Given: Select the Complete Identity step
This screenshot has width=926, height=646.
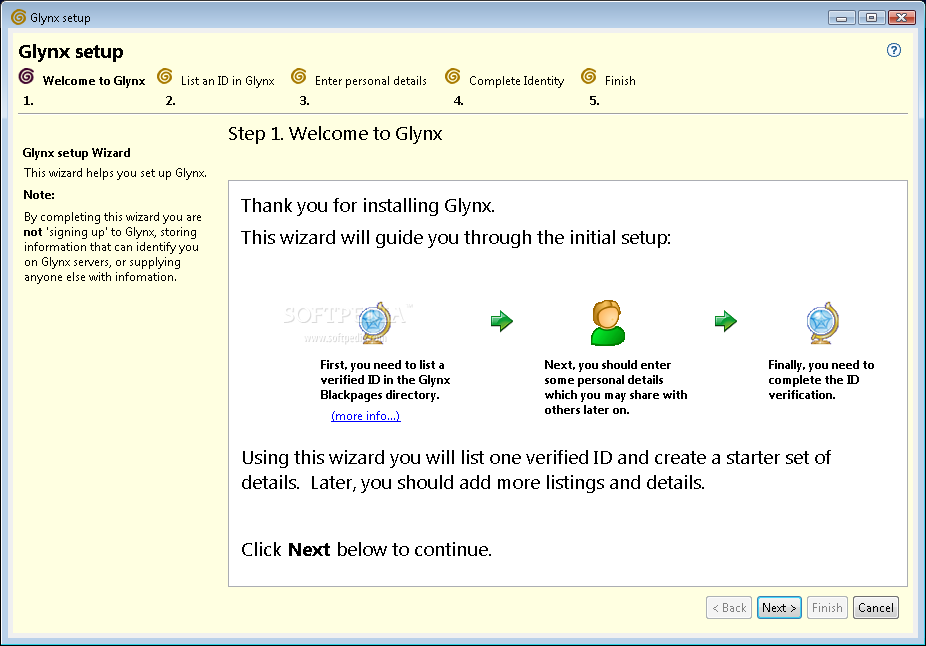Looking at the screenshot, I should point(517,81).
